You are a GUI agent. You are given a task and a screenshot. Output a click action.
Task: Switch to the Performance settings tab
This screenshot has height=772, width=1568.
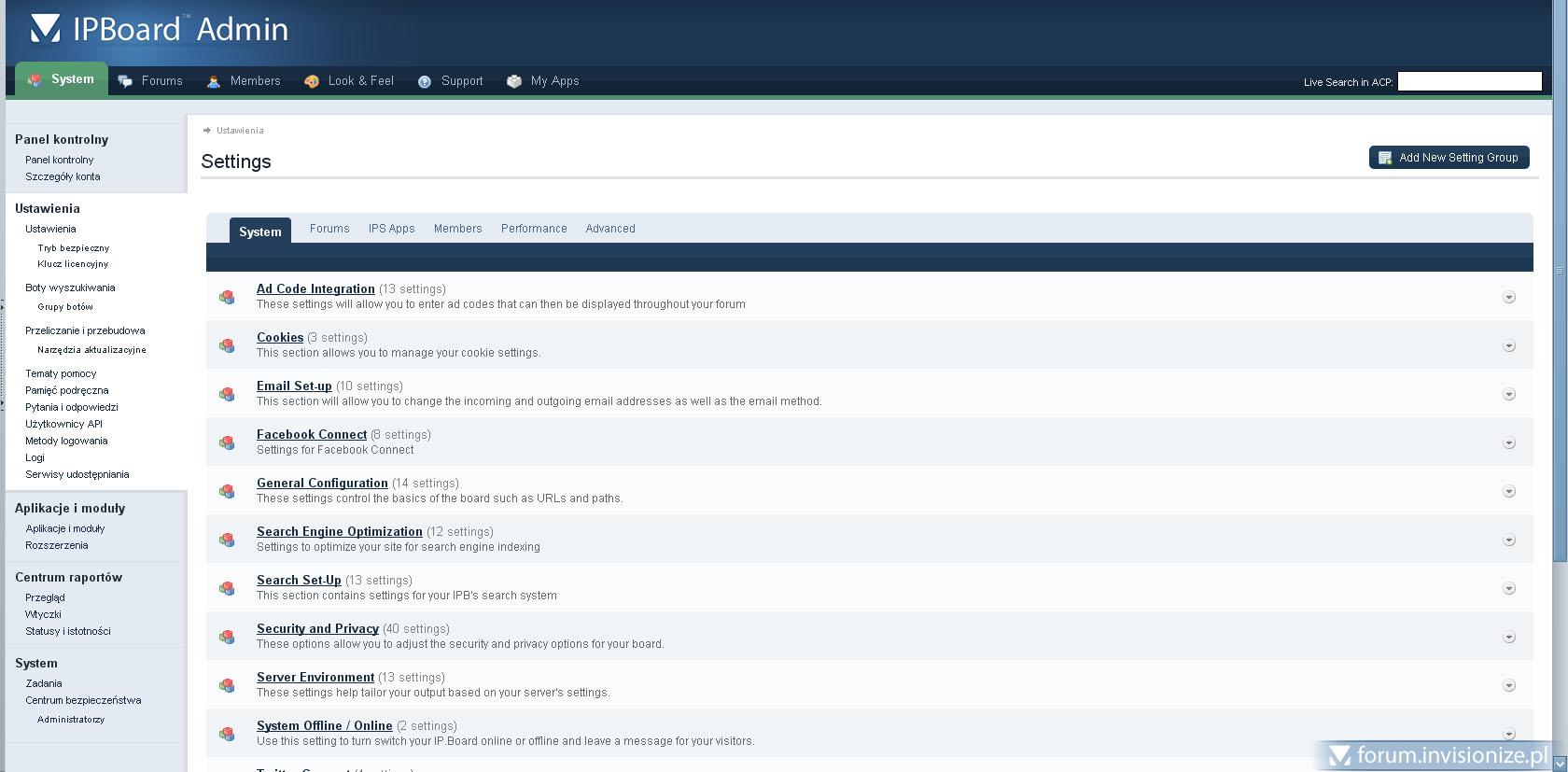click(x=534, y=229)
